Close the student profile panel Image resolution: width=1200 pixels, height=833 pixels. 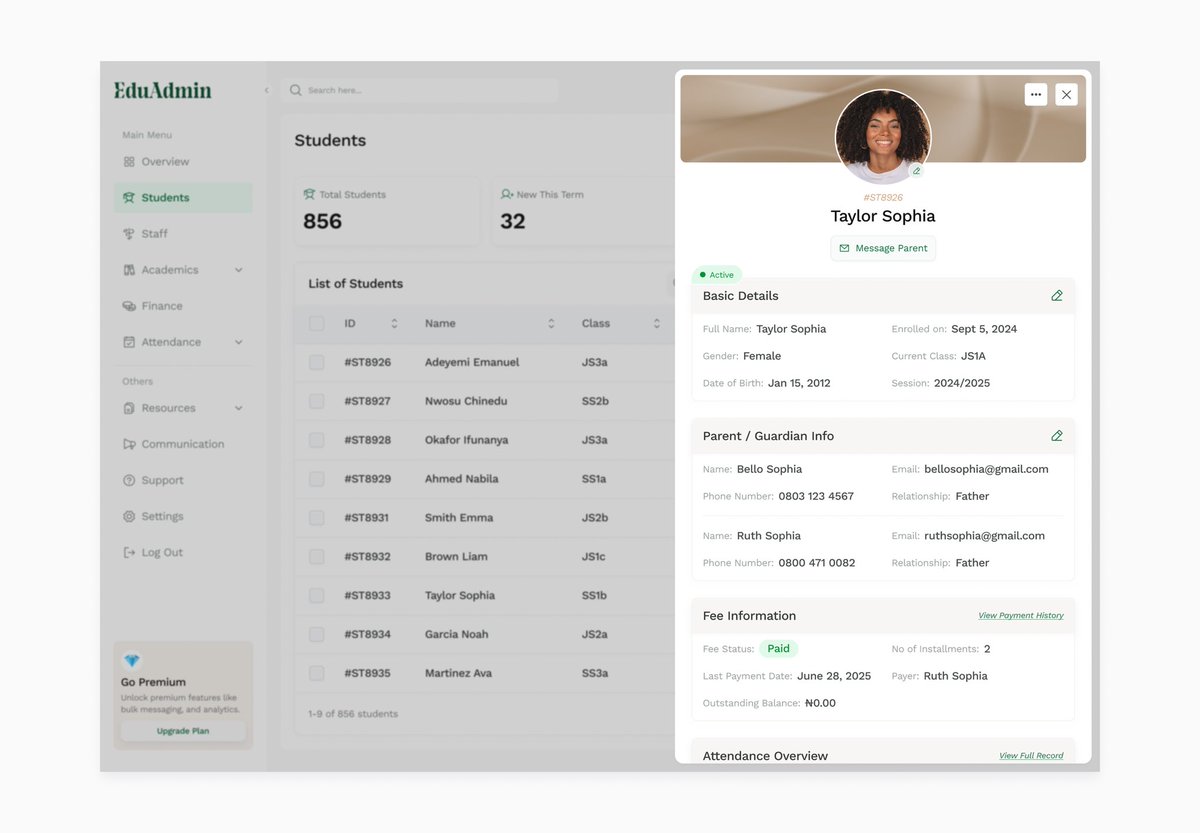[x=1066, y=94]
